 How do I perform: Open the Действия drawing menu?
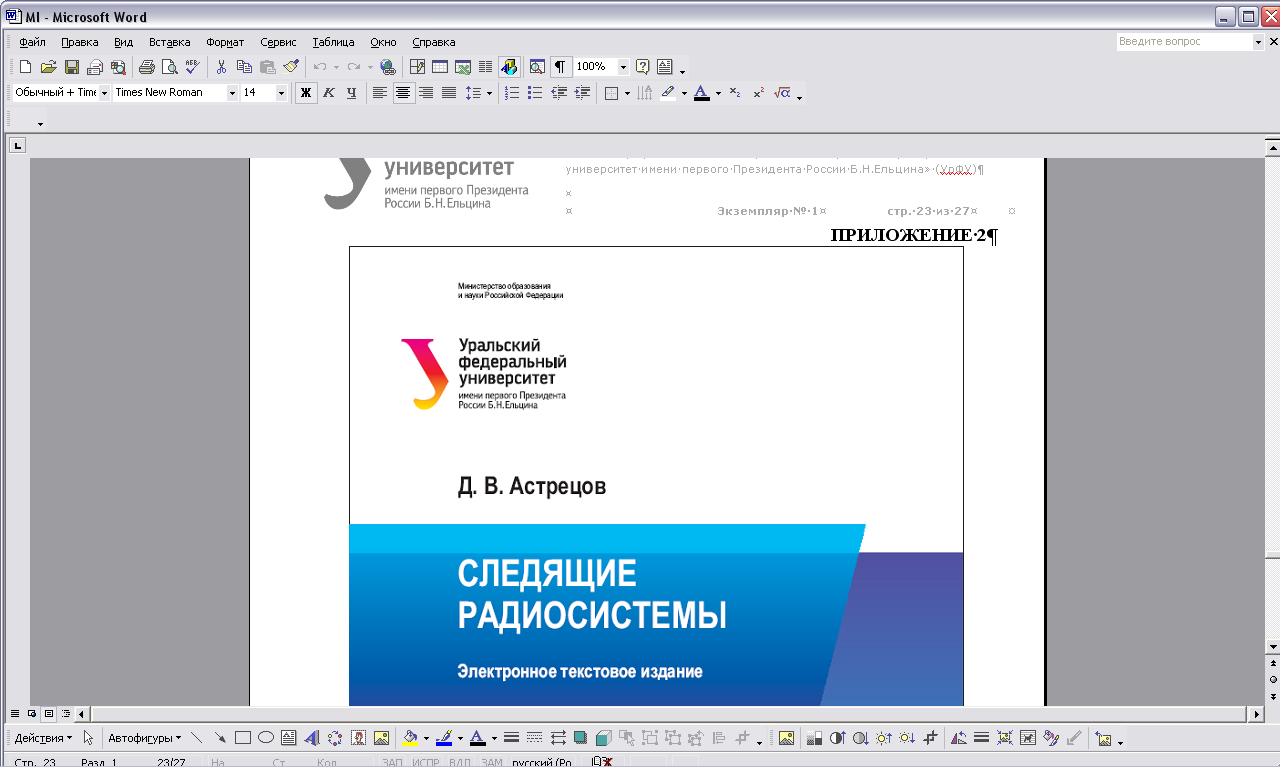[43, 738]
